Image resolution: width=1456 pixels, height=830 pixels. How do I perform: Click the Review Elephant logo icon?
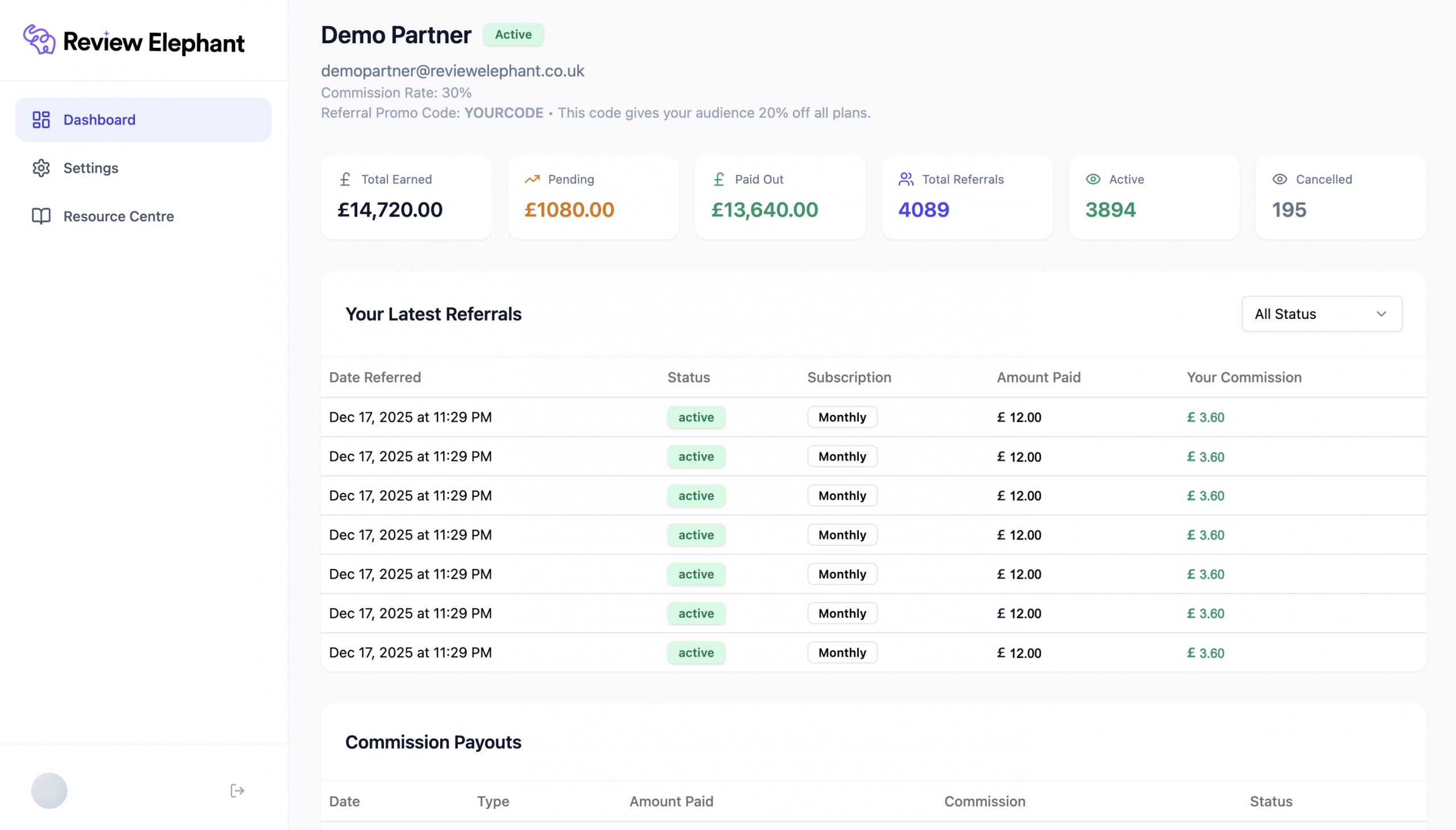[39, 40]
